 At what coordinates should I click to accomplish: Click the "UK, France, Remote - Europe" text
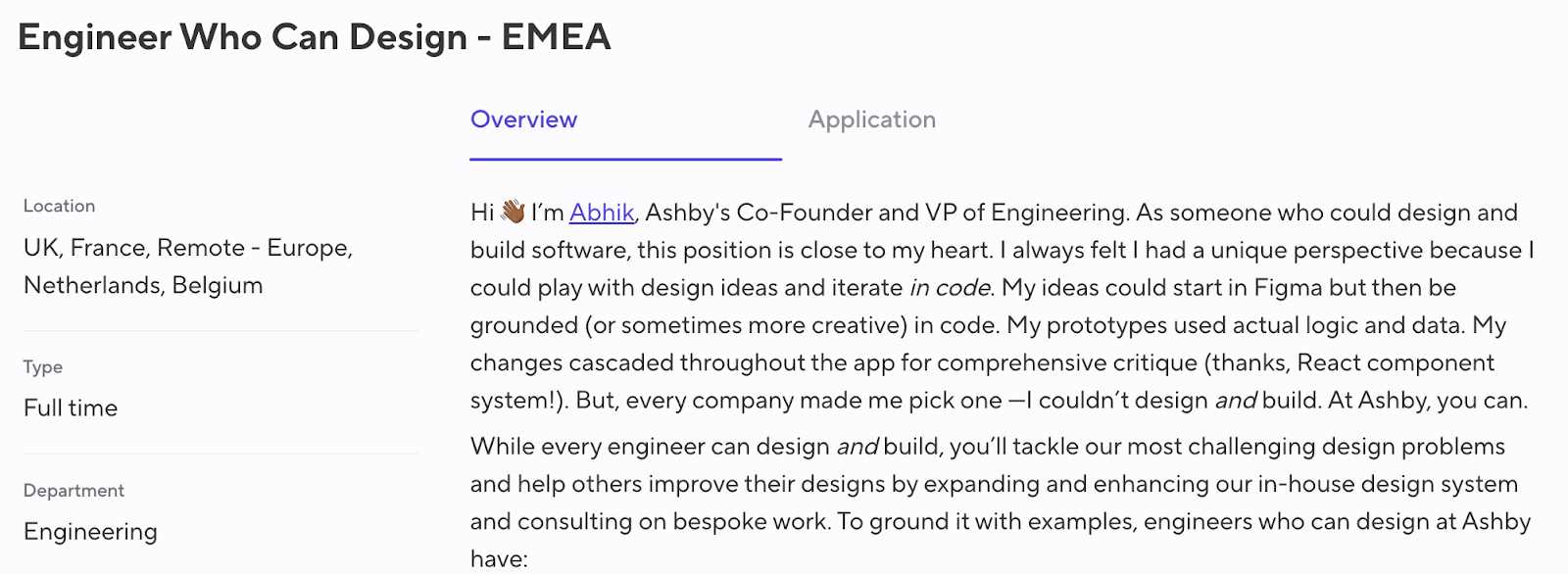187,248
